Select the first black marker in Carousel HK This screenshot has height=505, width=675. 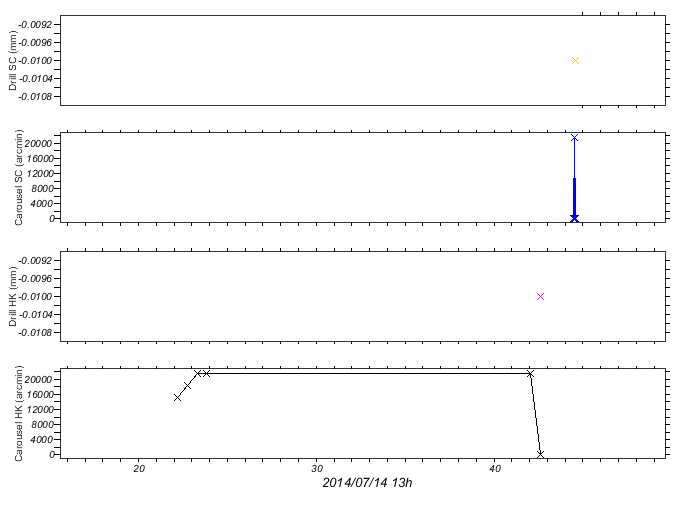click(177, 397)
